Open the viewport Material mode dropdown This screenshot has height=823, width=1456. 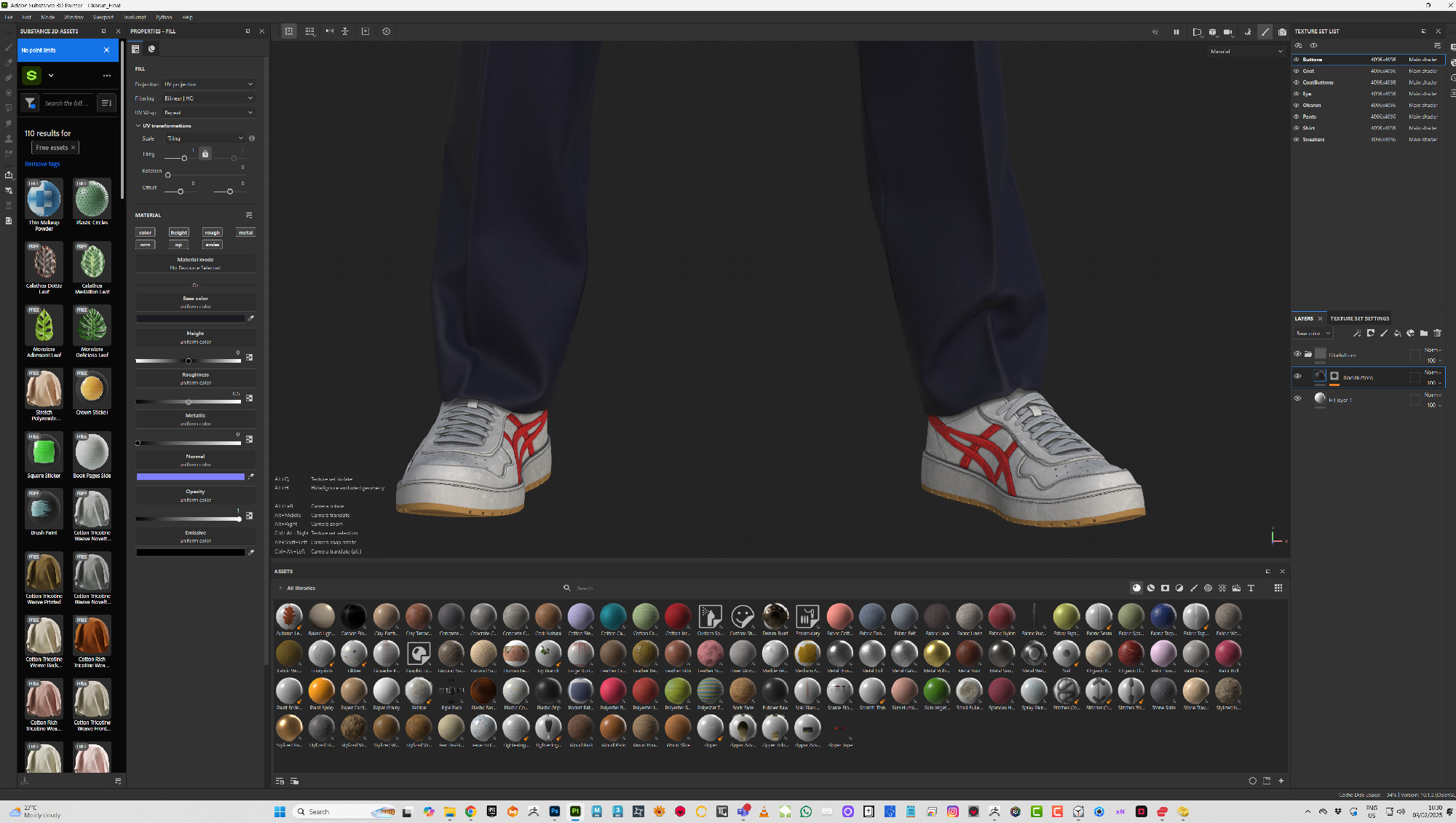[x=1246, y=52]
